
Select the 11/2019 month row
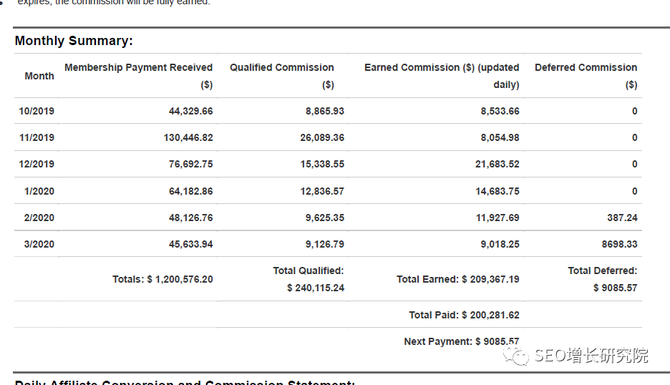pyautogui.click(x=328, y=138)
